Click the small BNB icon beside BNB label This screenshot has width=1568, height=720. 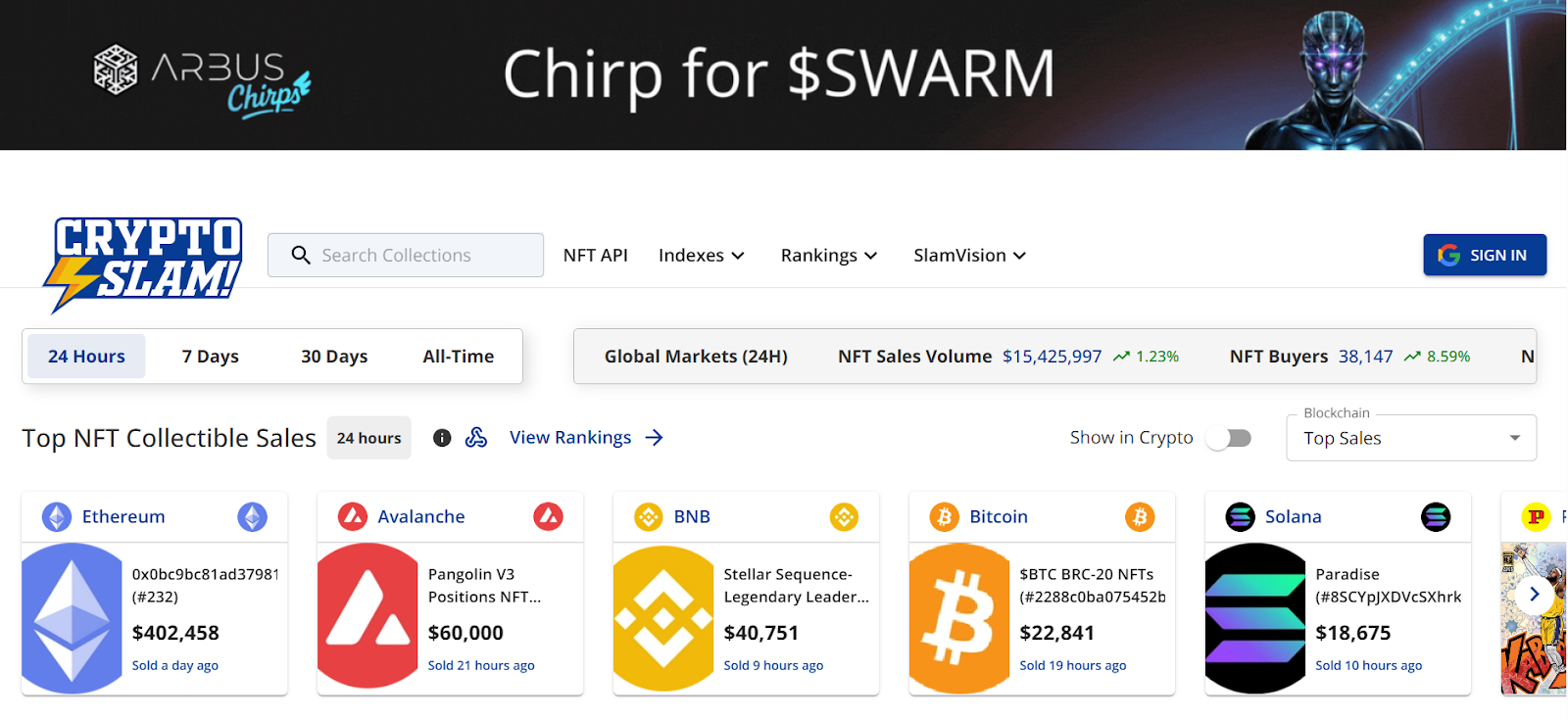pyautogui.click(x=649, y=517)
